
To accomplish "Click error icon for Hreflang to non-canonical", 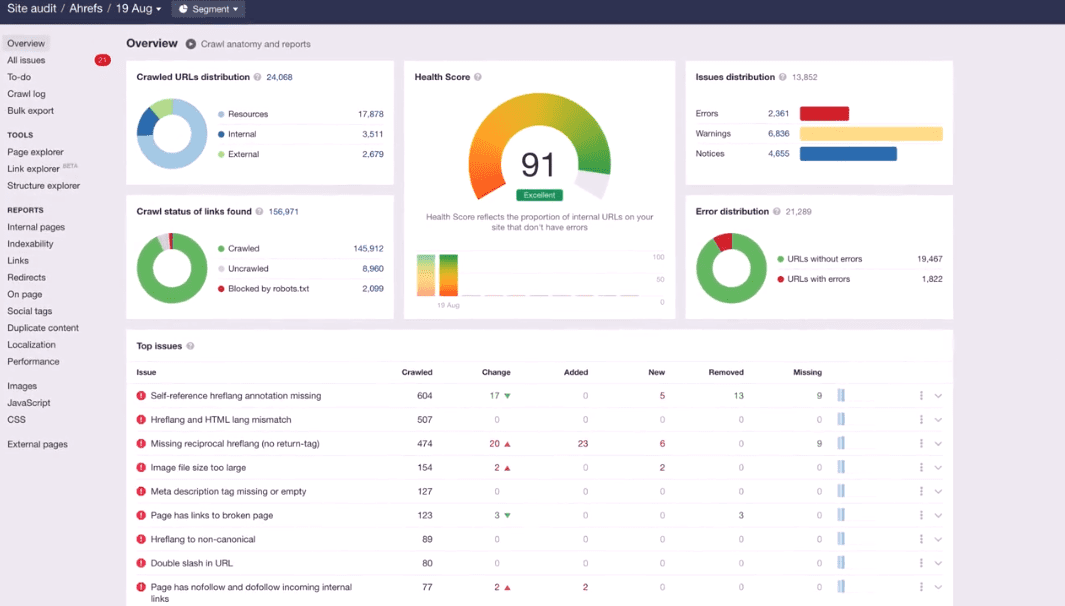I will 141,539.
